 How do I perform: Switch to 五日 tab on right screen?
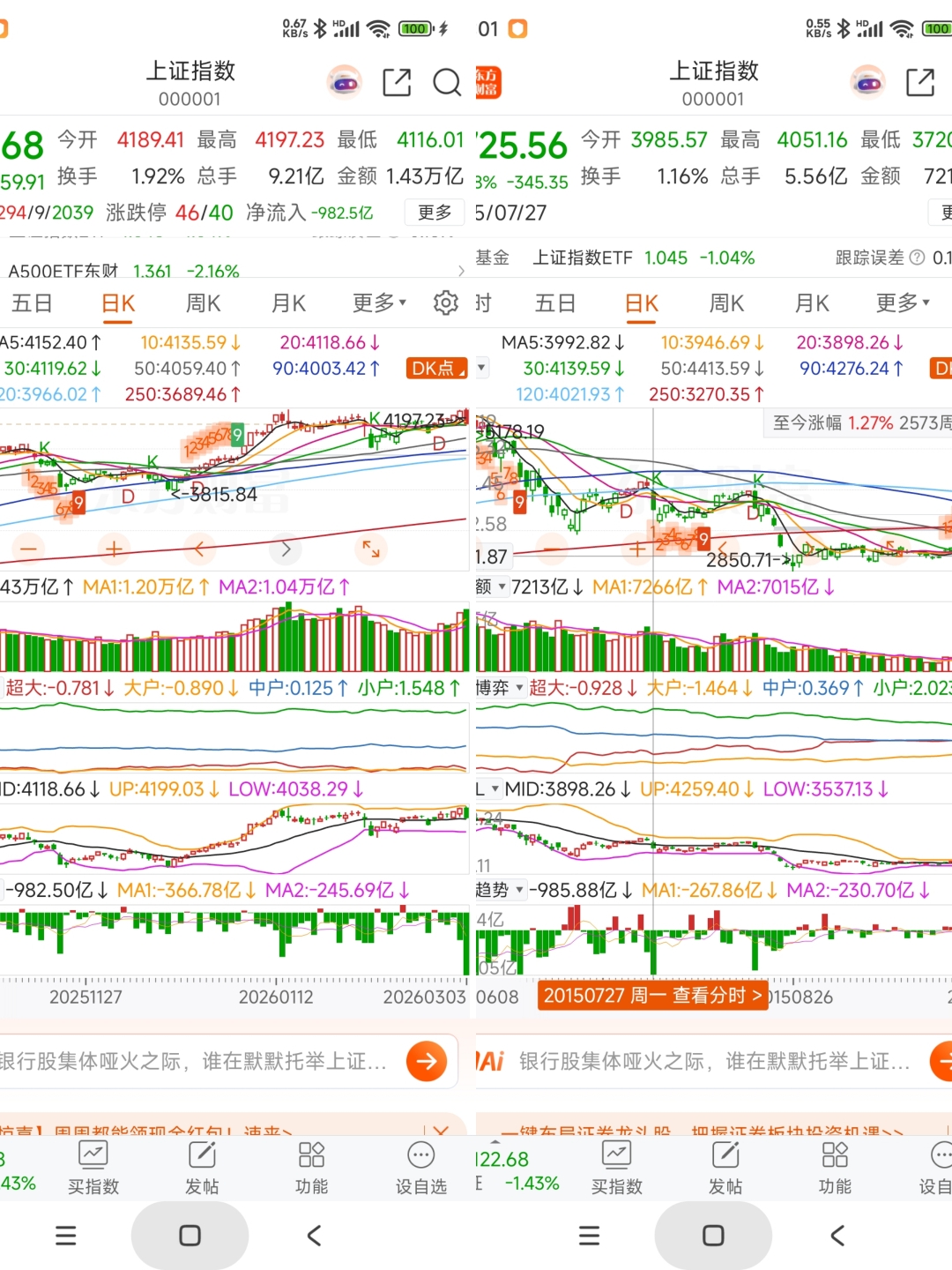pyautogui.click(x=556, y=303)
